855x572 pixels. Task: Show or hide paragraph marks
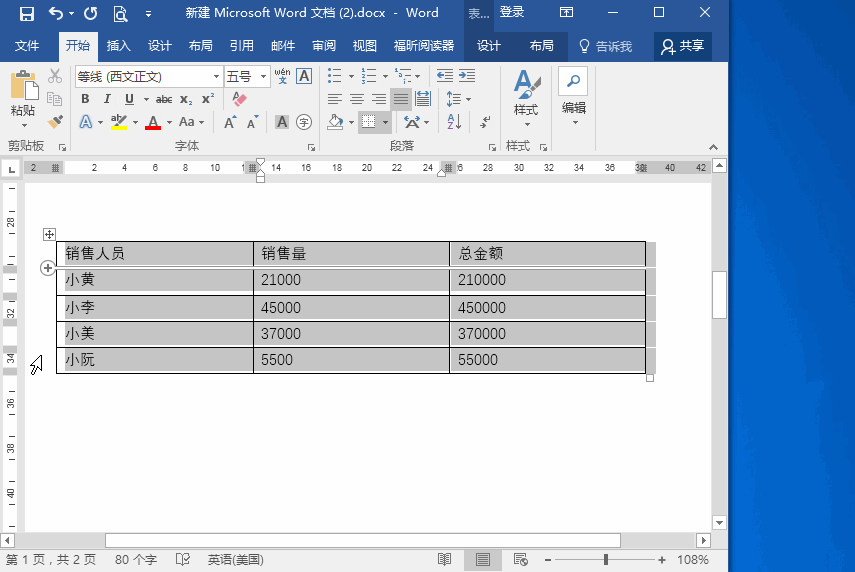[x=485, y=122]
